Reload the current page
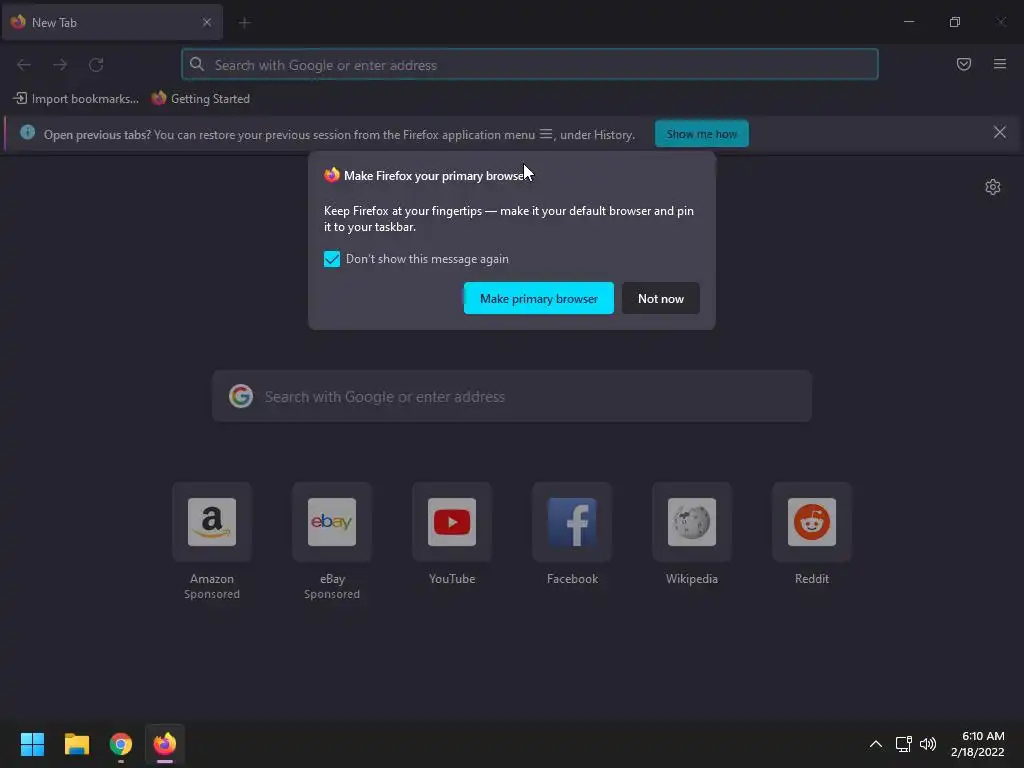1024x768 pixels. pos(96,65)
